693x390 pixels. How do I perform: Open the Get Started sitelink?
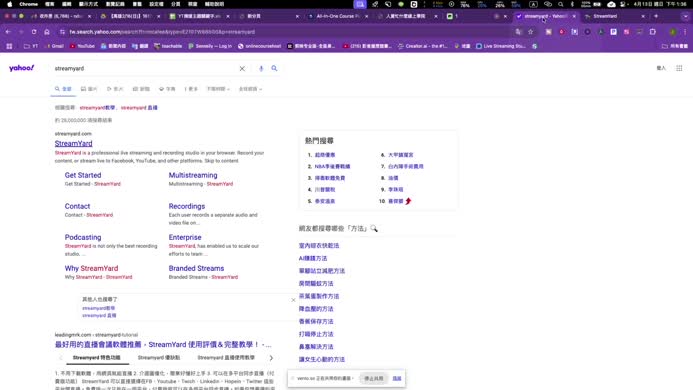tap(83, 175)
